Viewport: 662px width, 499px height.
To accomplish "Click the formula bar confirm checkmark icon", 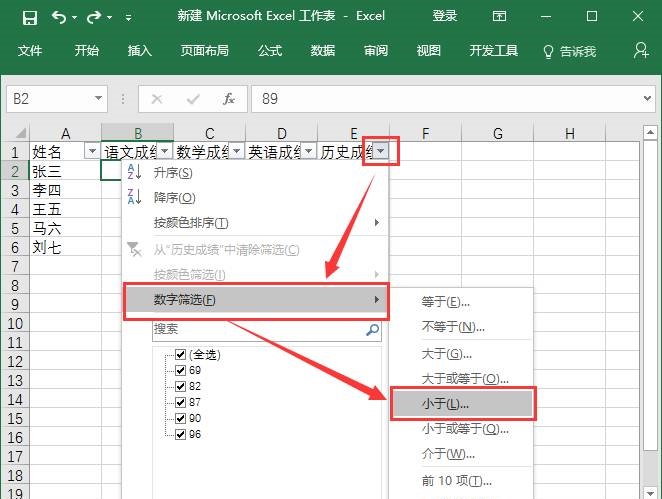I will (193, 99).
